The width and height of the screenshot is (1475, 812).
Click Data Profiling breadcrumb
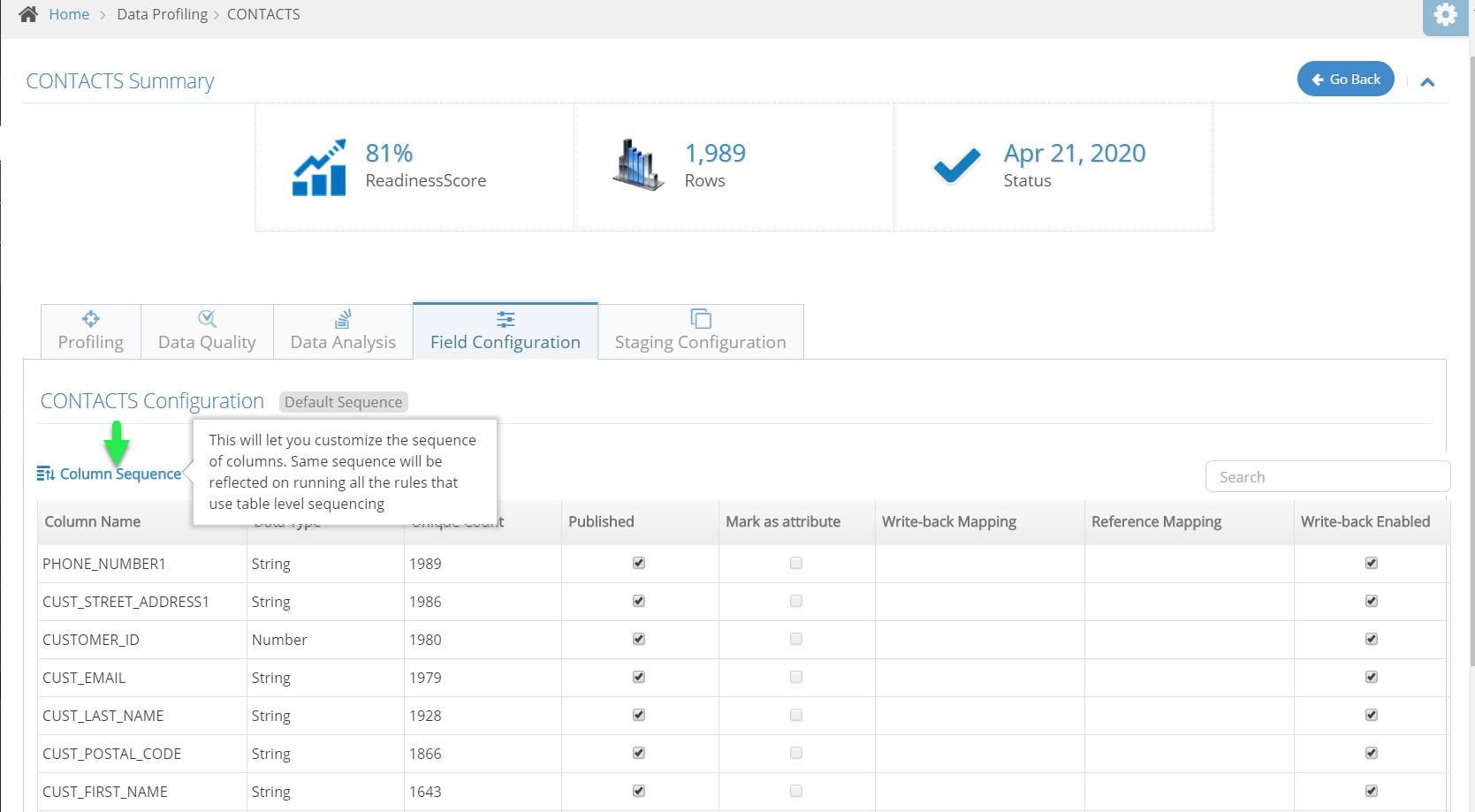(163, 14)
